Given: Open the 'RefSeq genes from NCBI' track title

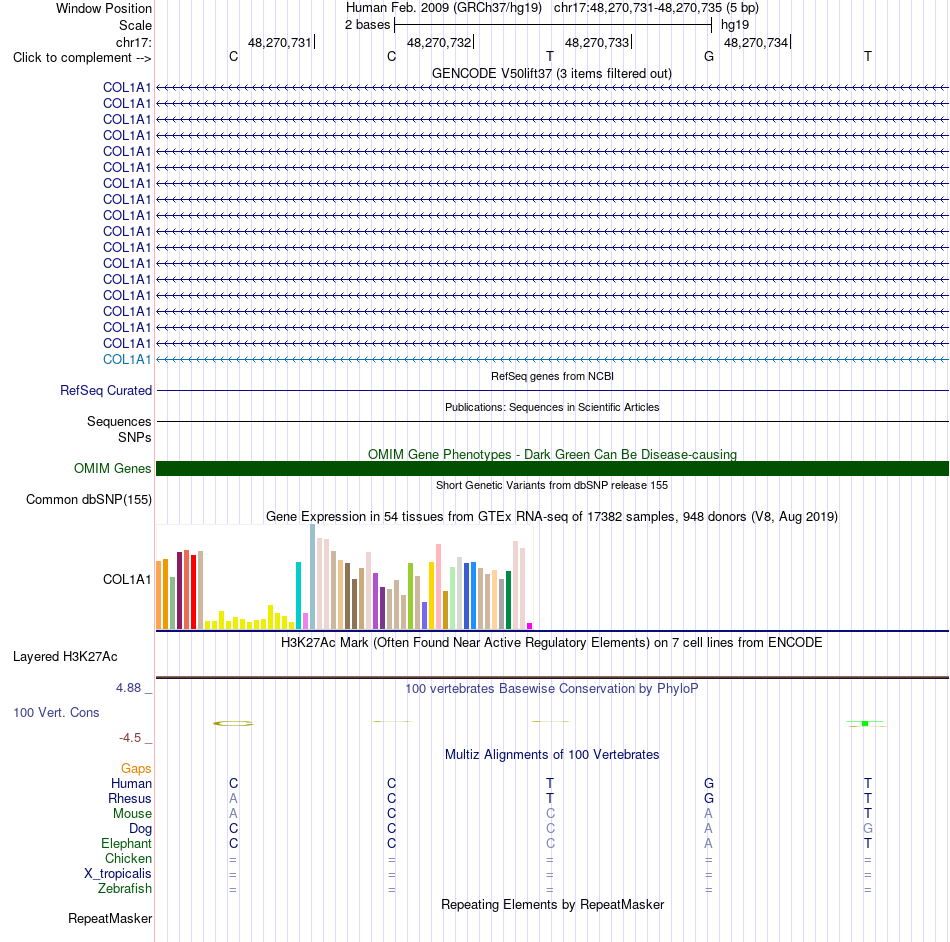Looking at the screenshot, I should (x=552, y=376).
